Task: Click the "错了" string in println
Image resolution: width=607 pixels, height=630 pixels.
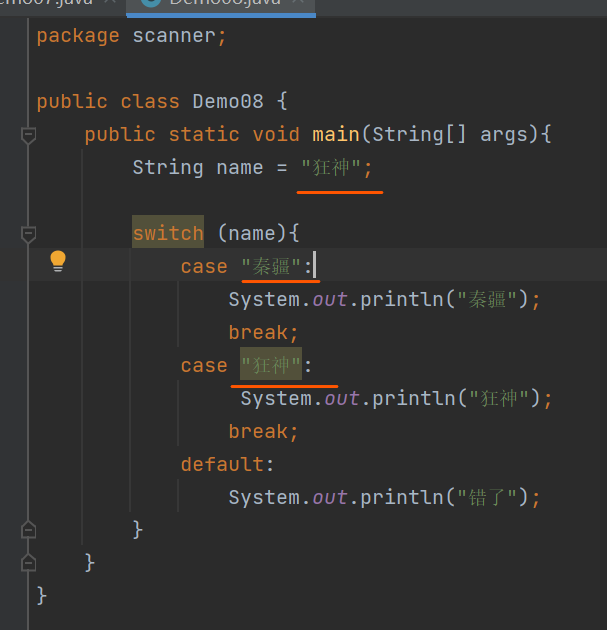Action: coord(486,497)
